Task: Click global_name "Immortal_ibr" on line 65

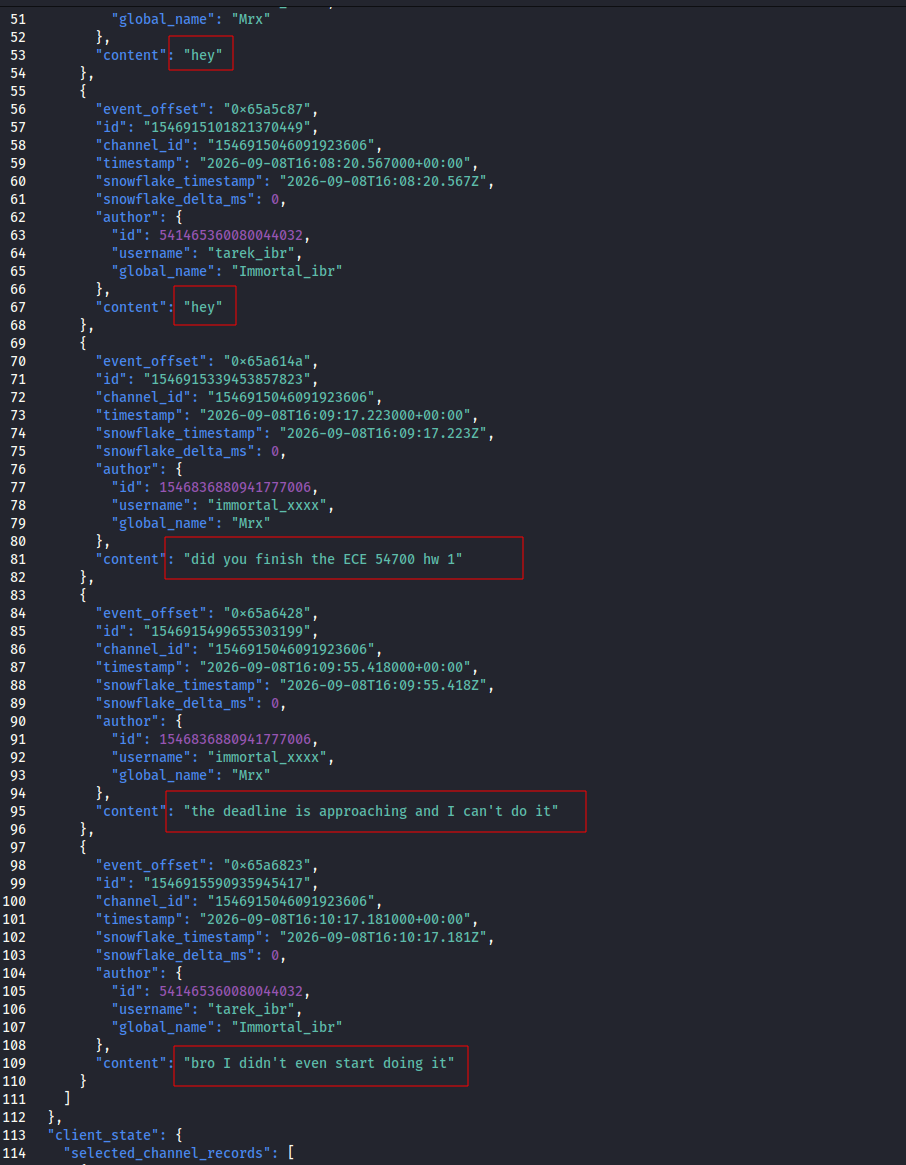Action: click(x=287, y=271)
